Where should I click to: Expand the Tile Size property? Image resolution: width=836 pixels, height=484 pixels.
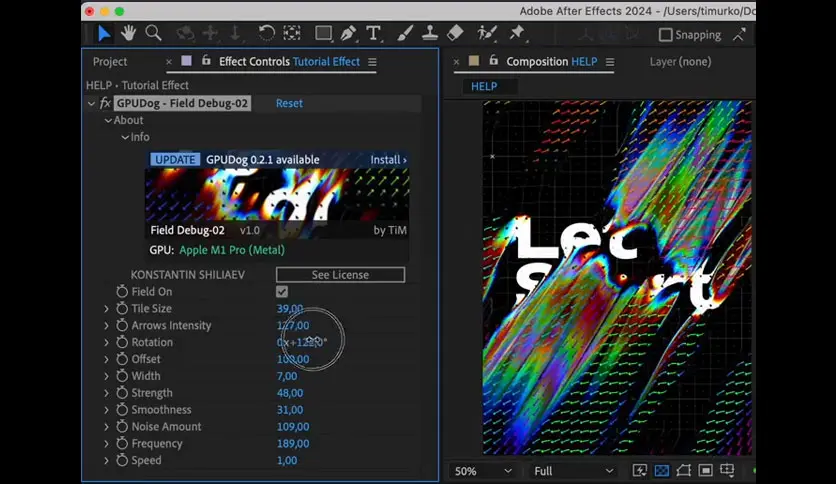click(106, 309)
